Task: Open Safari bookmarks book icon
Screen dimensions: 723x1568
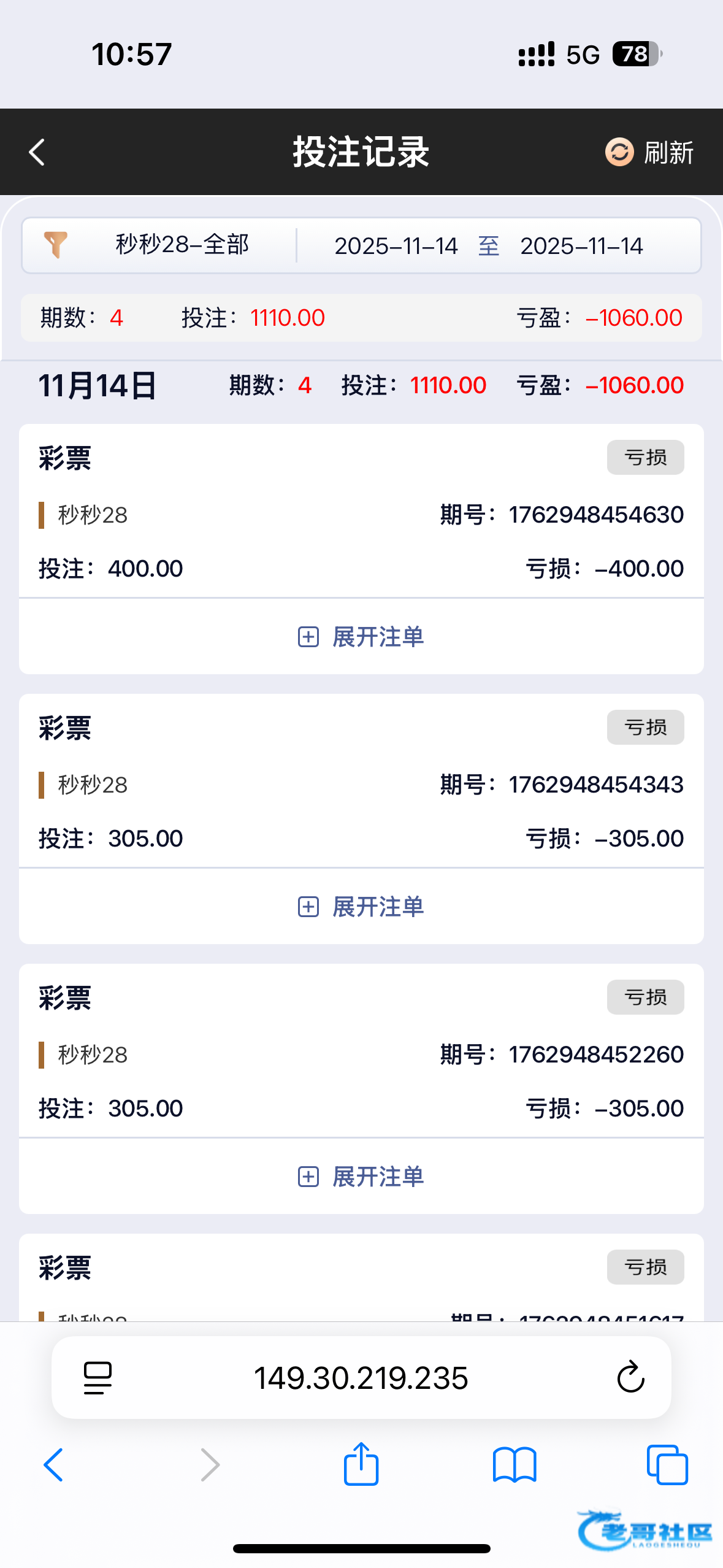Action: pyautogui.click(x=515, y=1465)
